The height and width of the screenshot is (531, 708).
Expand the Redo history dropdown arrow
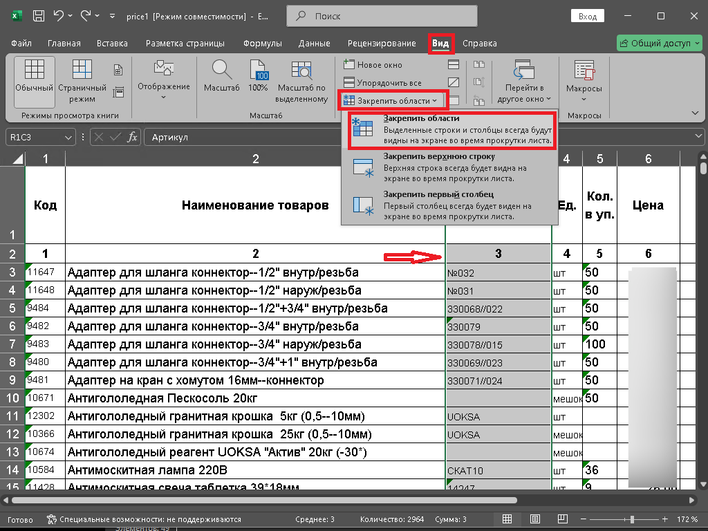pyautogui.click(x=98, y=16)
